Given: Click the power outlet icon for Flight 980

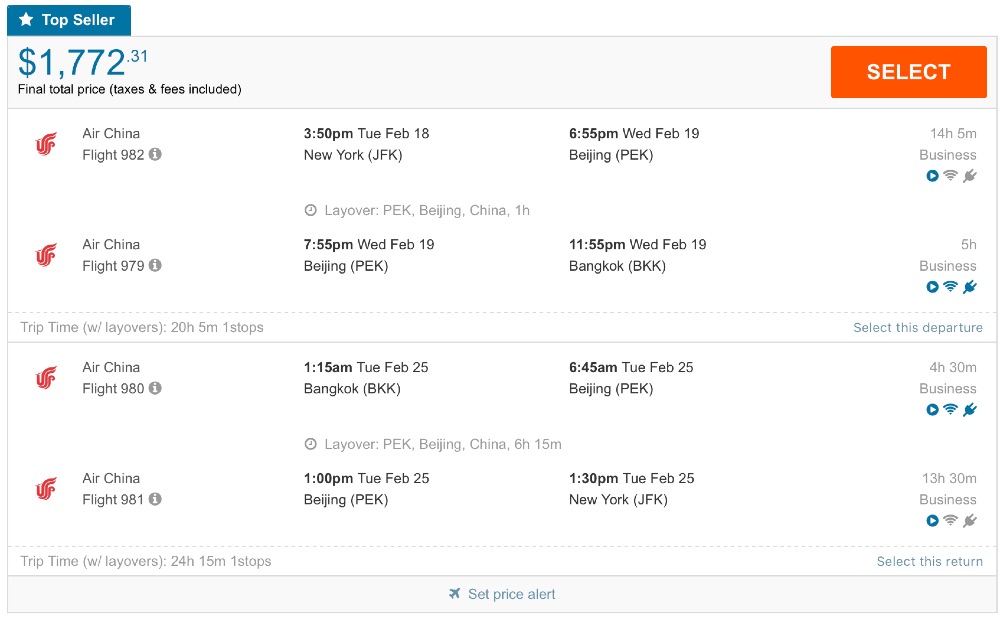Looking at the screenshot, I should pos(969,410).
